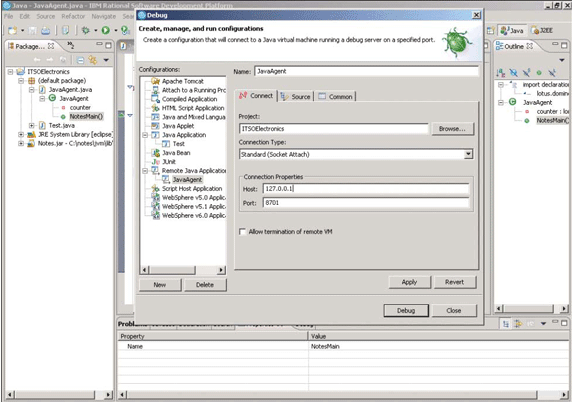Select Apache Tomcat configuration type

coord(182,81)
